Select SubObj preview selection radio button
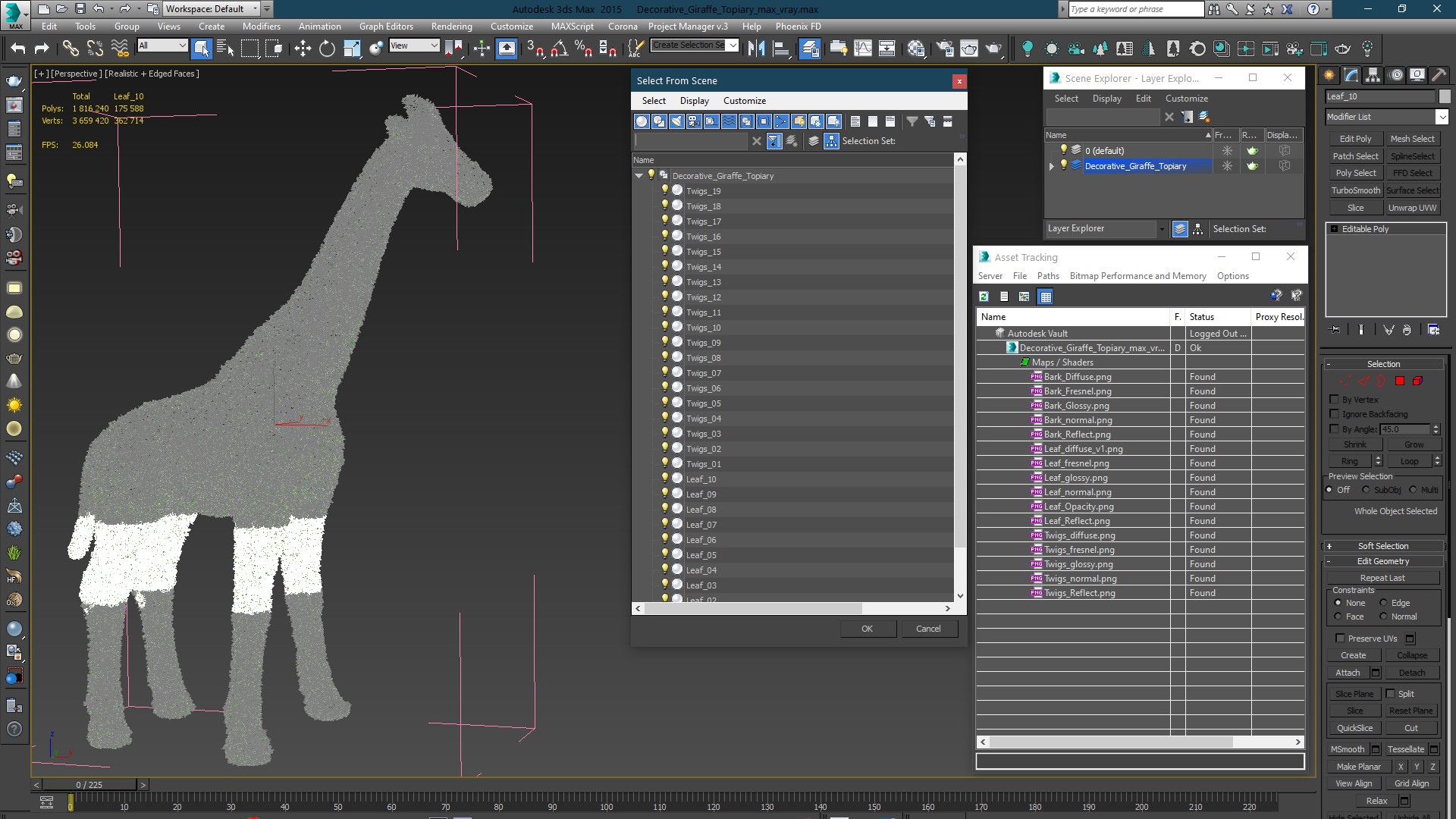This screenshot has height=819, width=1456. point(1366,490)
